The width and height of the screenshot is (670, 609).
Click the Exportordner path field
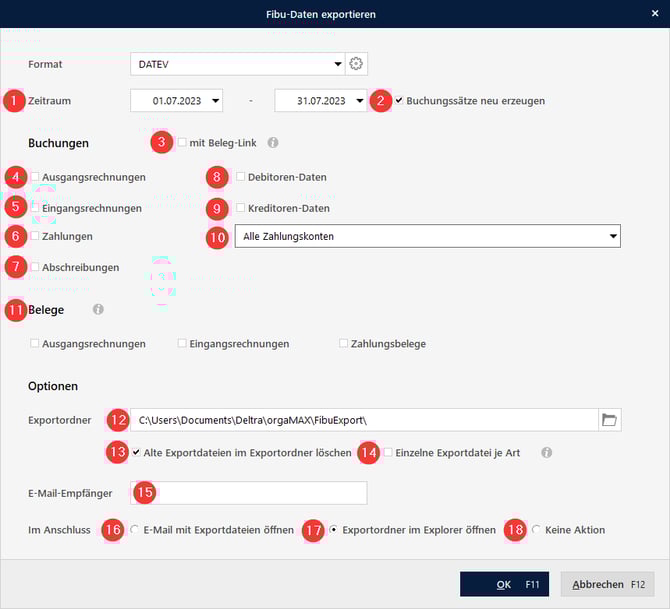click(x=364, y=420)
